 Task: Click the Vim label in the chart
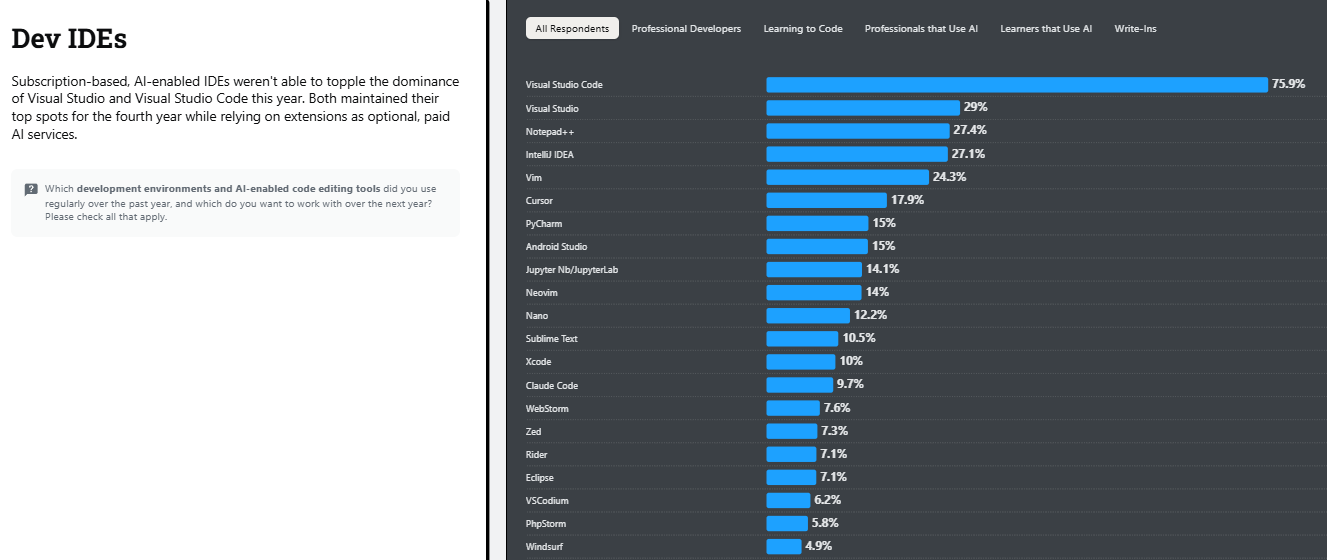tap(534, 178)
